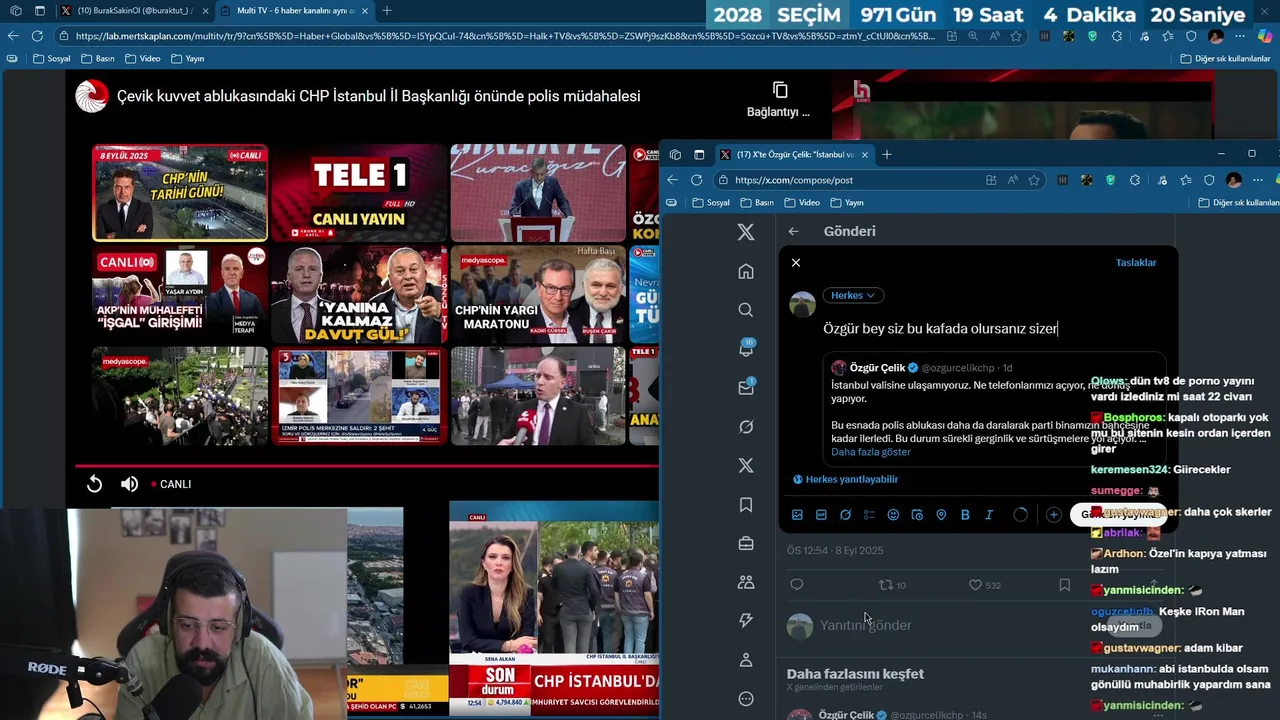Open X Home in the sidebar
1280x720 pixels.
pos(746,271)
